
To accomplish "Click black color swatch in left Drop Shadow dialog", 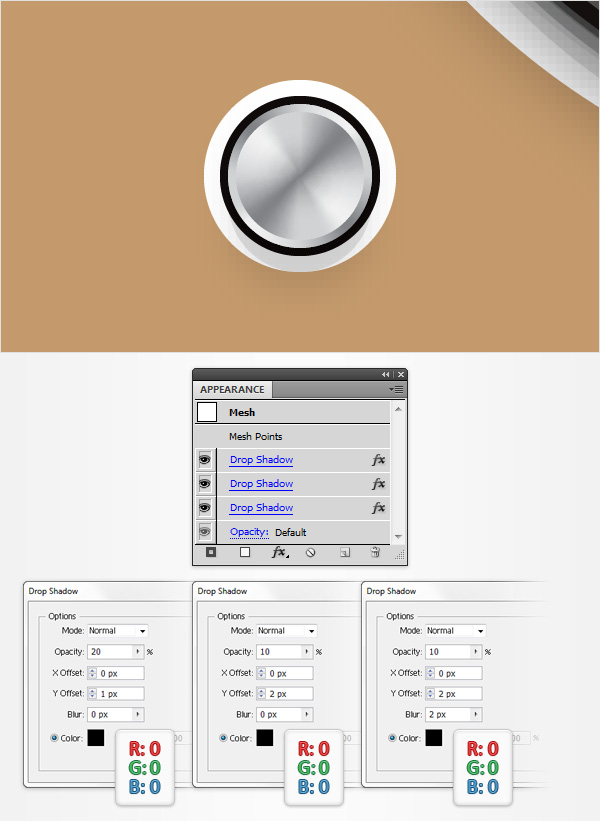I will click(x=96, y=738).
